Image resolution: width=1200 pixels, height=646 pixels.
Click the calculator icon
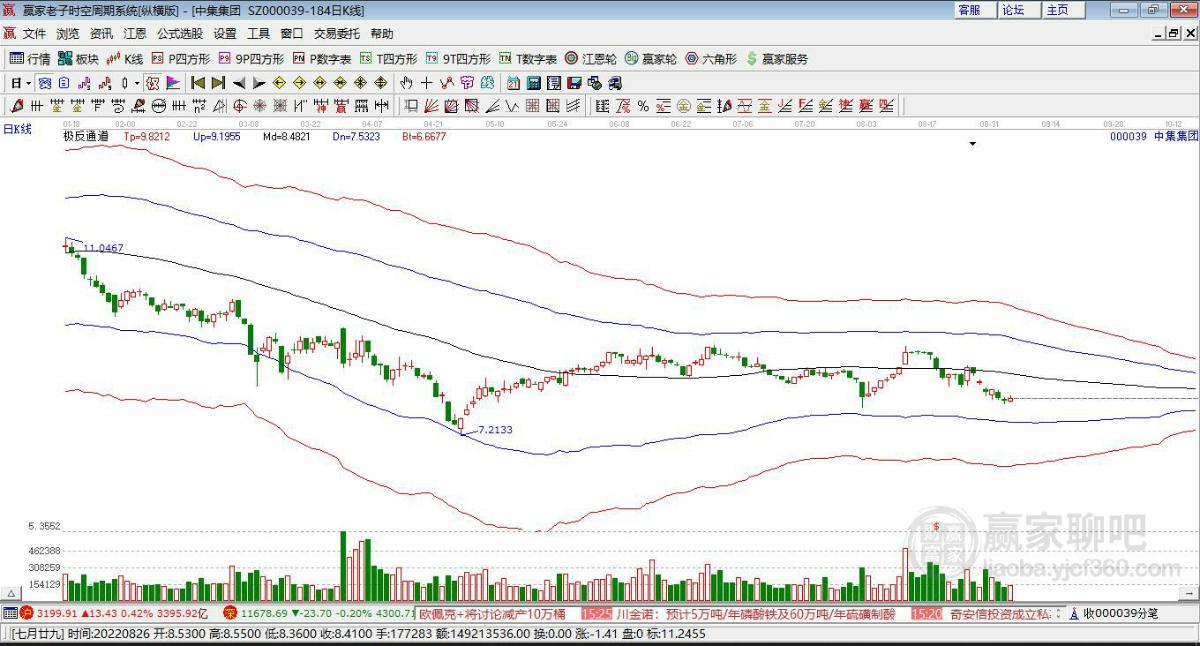click(532, 82)
